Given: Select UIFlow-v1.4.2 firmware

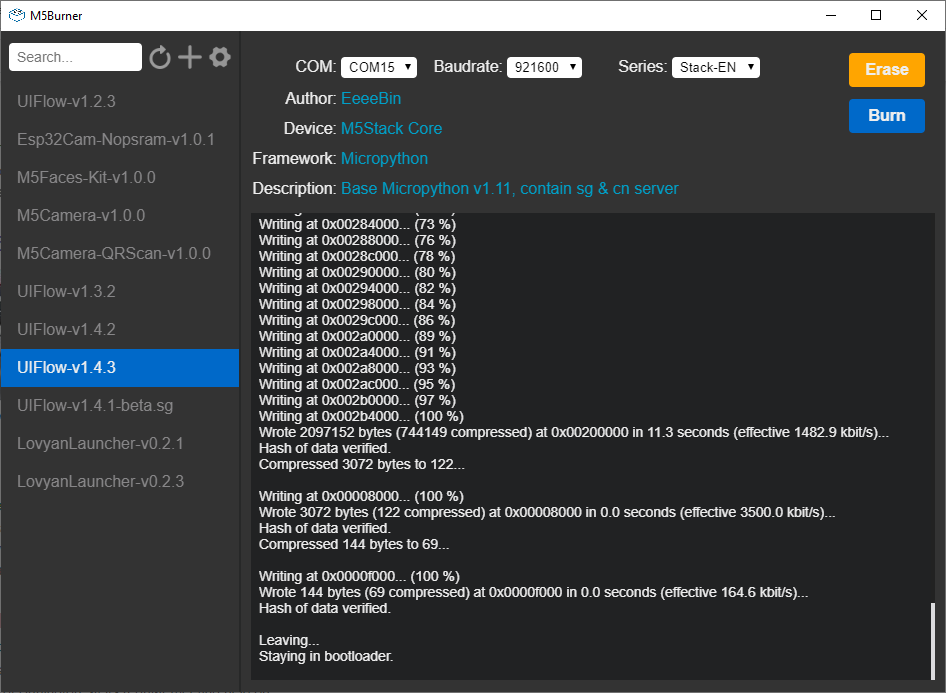Looking at the screenshot, I should click(x=120, y=329).
